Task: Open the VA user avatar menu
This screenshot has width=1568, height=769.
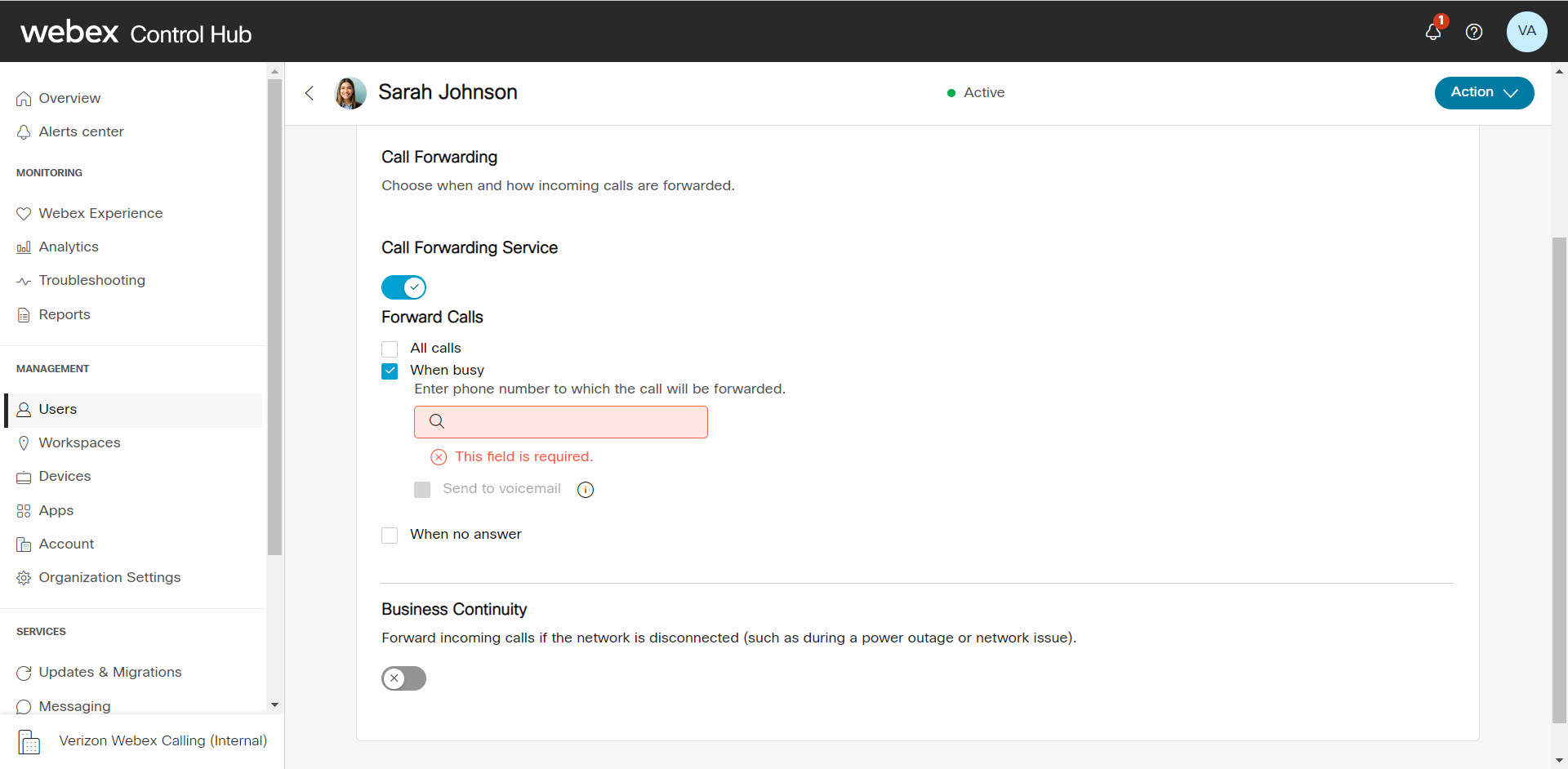Action: click(1526, 32)
